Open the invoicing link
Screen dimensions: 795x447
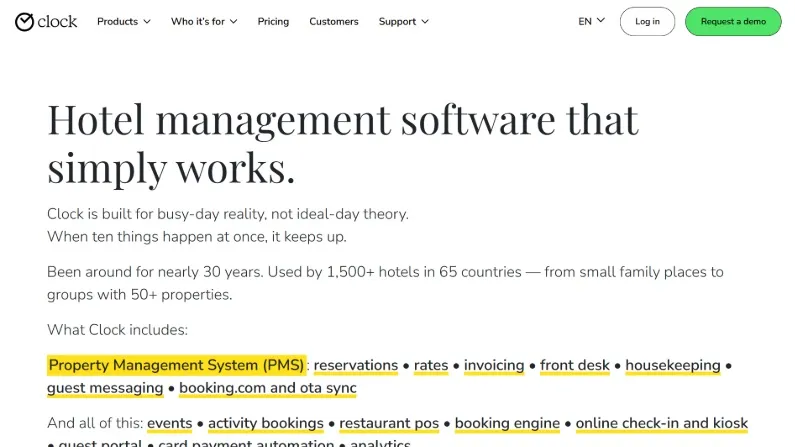click(x=494, y=365)
